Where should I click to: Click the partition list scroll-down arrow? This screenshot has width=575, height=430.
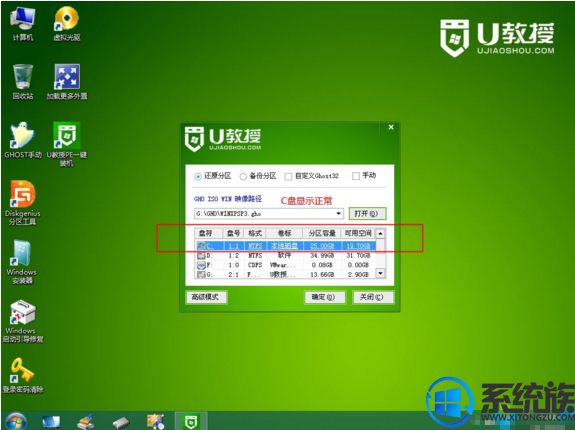tap(380, 273)
